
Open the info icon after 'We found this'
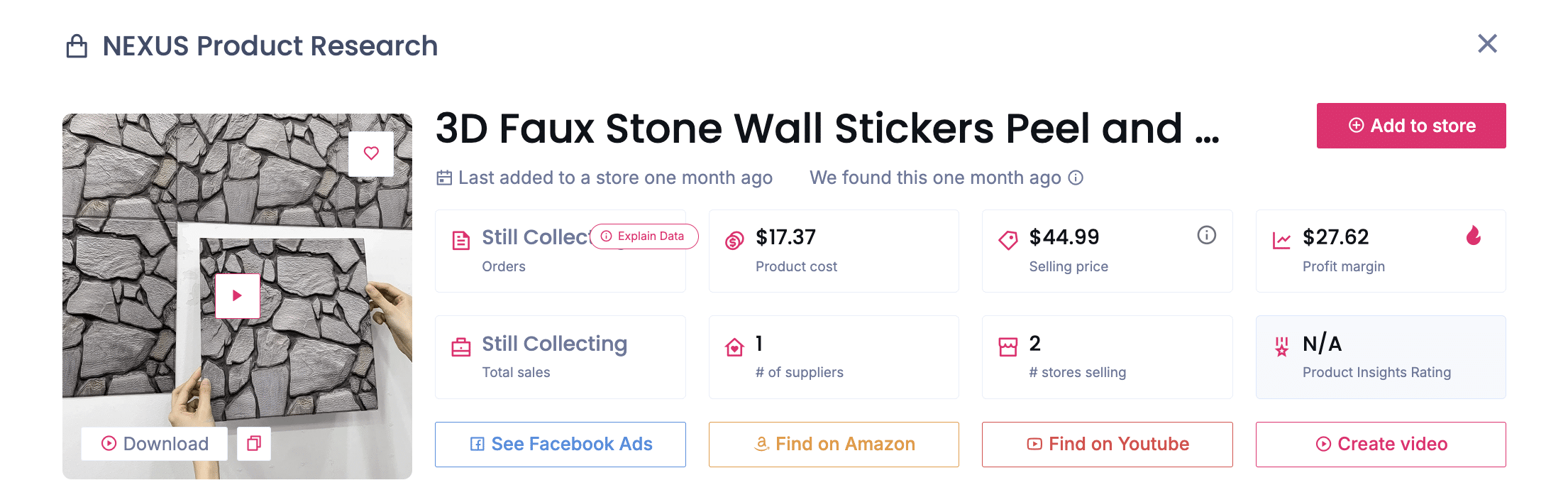point(1076,178)
